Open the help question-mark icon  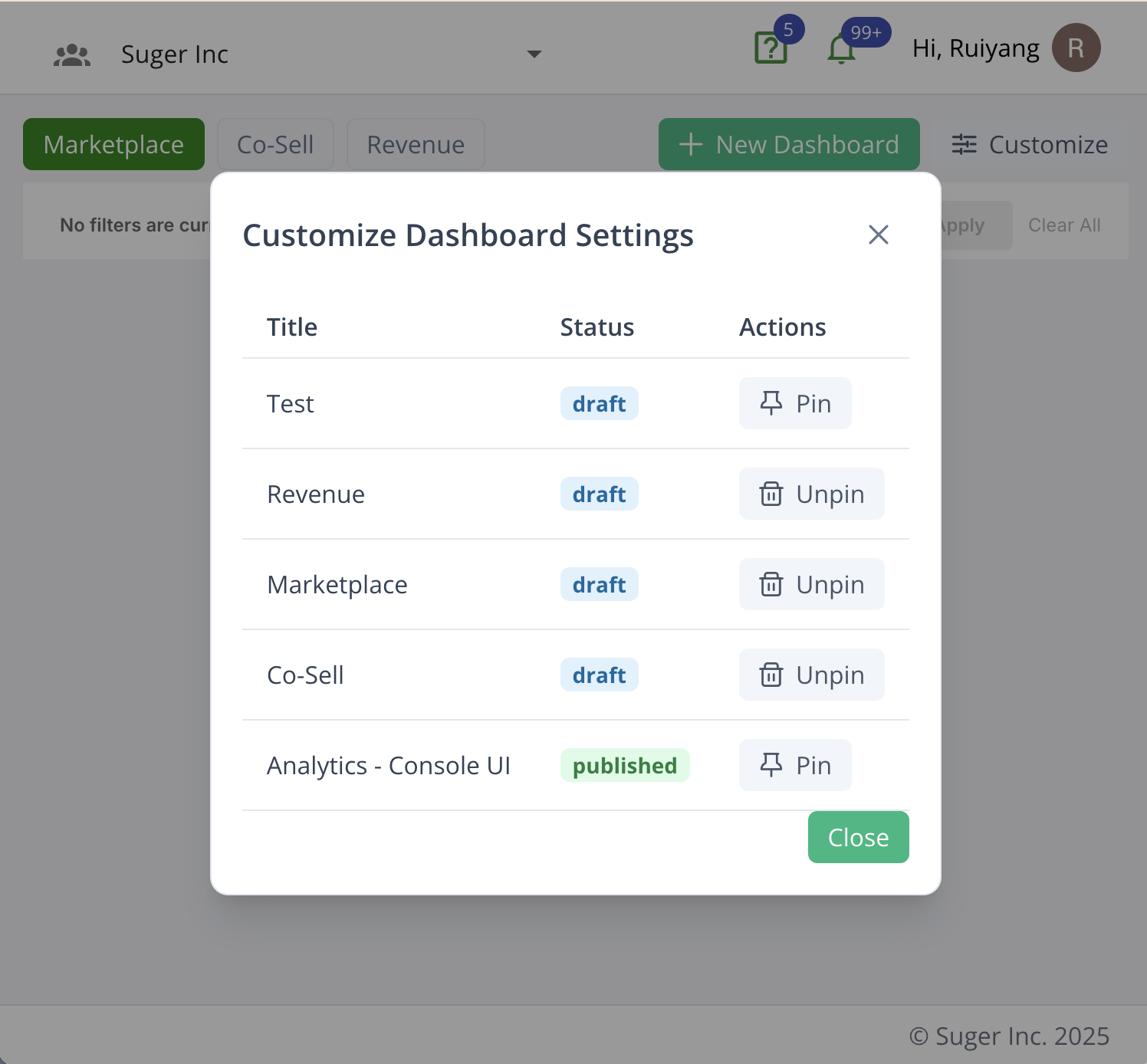(771, 48)
